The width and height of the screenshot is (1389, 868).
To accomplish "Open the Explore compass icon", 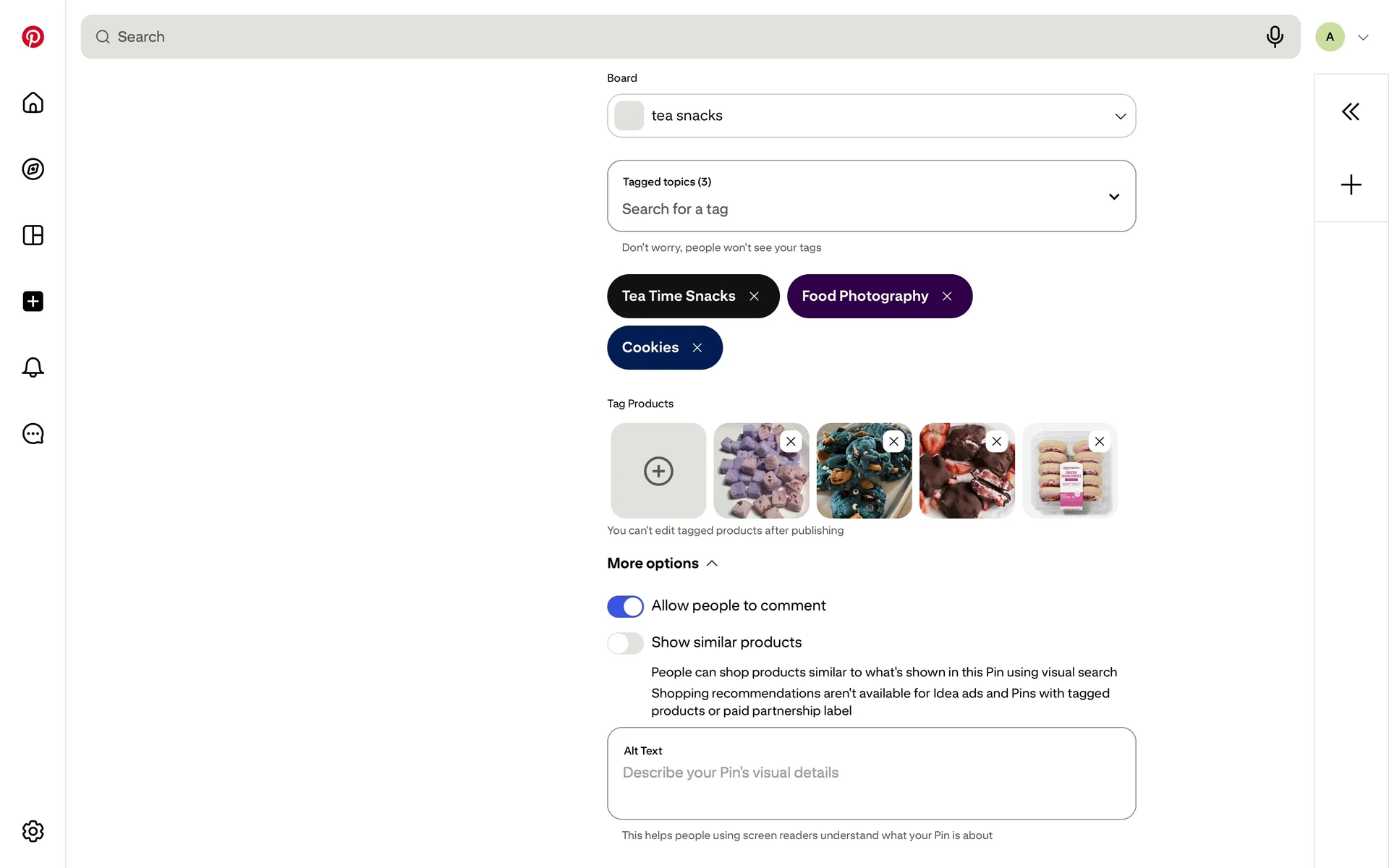I will point(33,169).
